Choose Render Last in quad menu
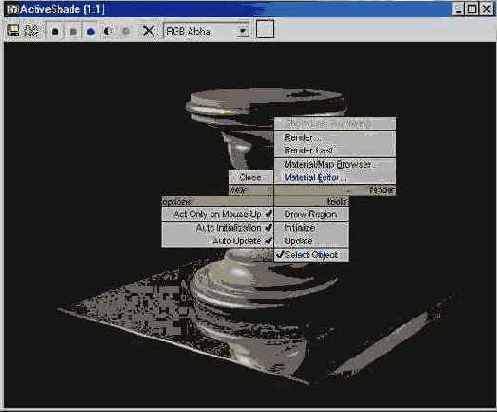Screen dimensions: 497x412 [x=335, y=150]
